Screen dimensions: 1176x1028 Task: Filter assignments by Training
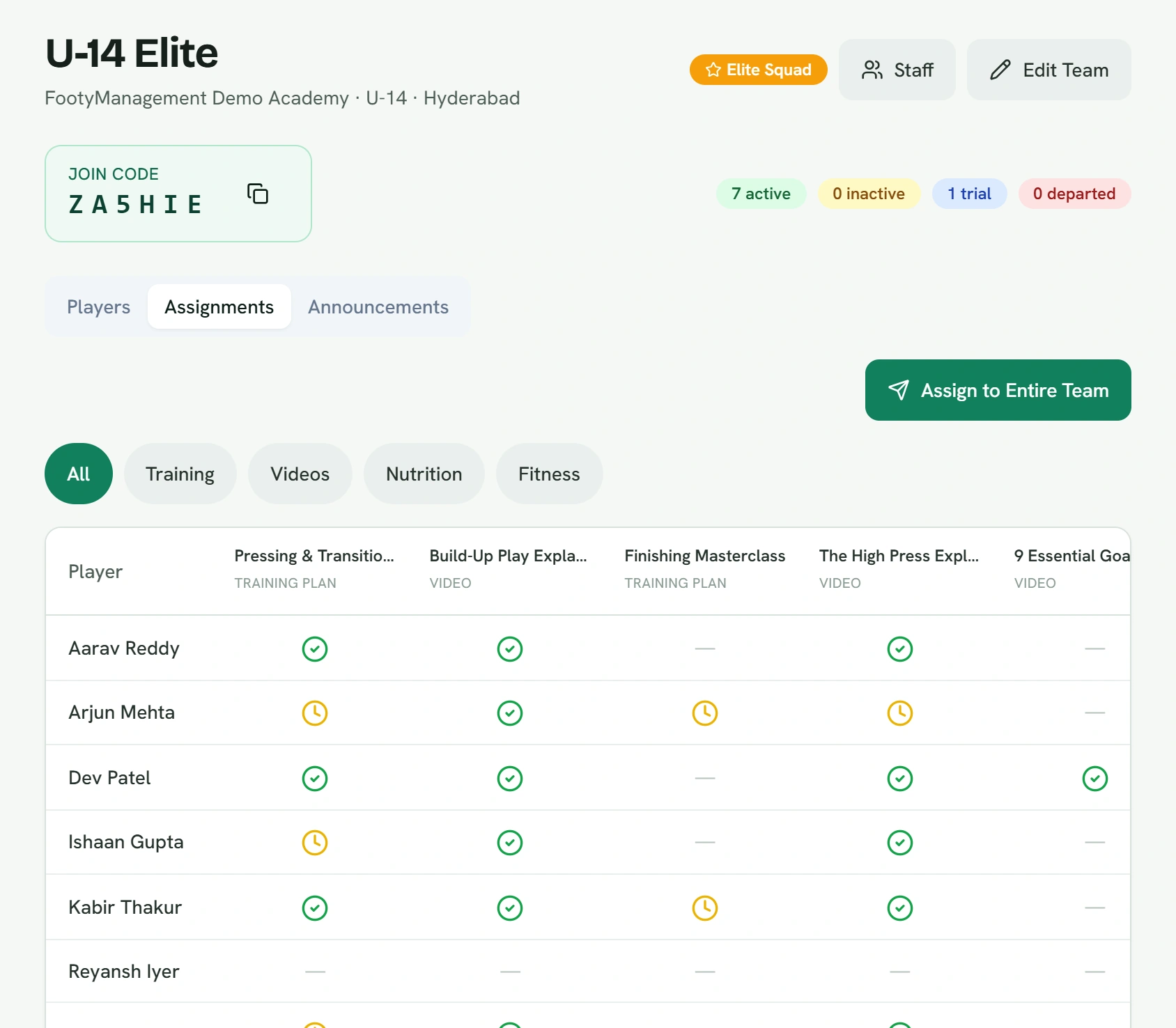(x=180, y=474)
